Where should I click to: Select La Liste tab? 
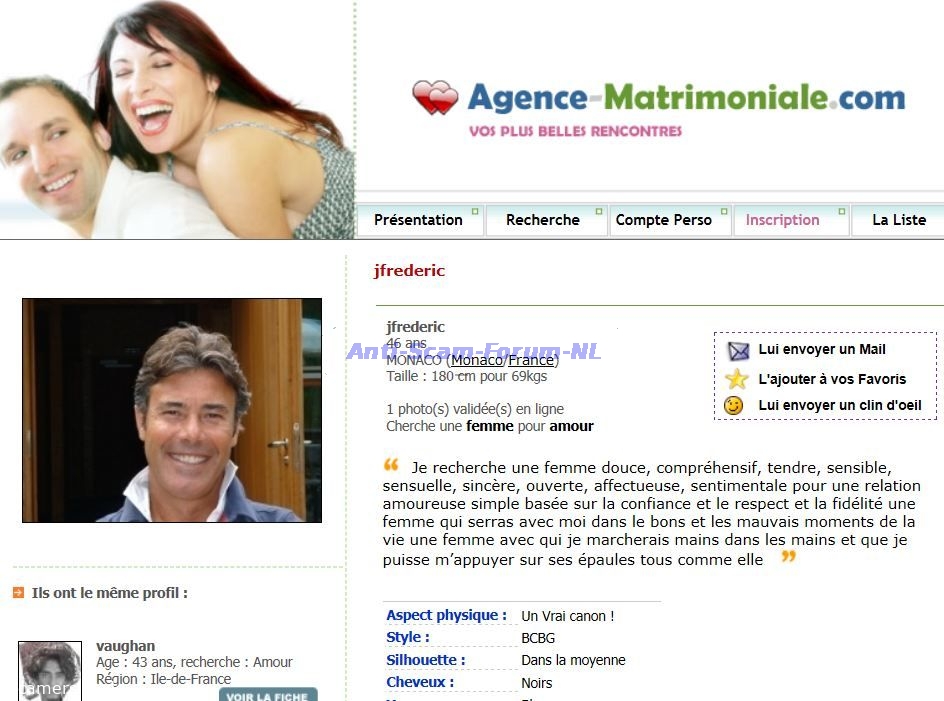898,220
